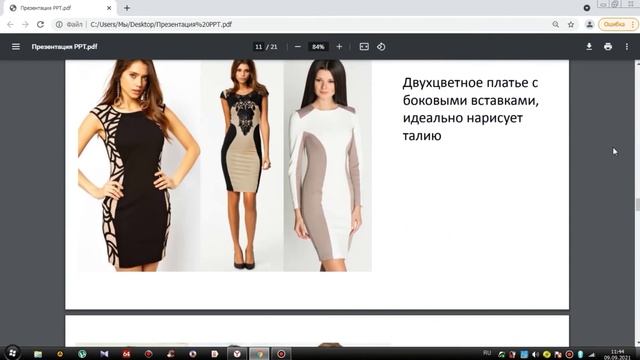
Task: Click the beige and black dress photo
Action: point(242,165)
